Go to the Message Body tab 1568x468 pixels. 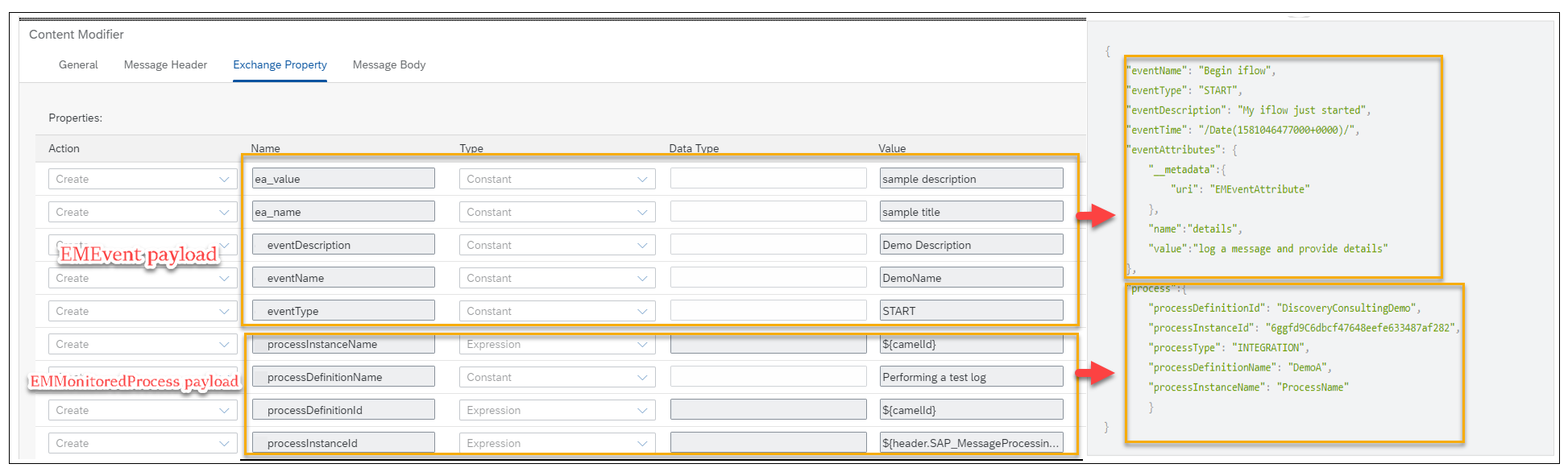pos(389,64)
